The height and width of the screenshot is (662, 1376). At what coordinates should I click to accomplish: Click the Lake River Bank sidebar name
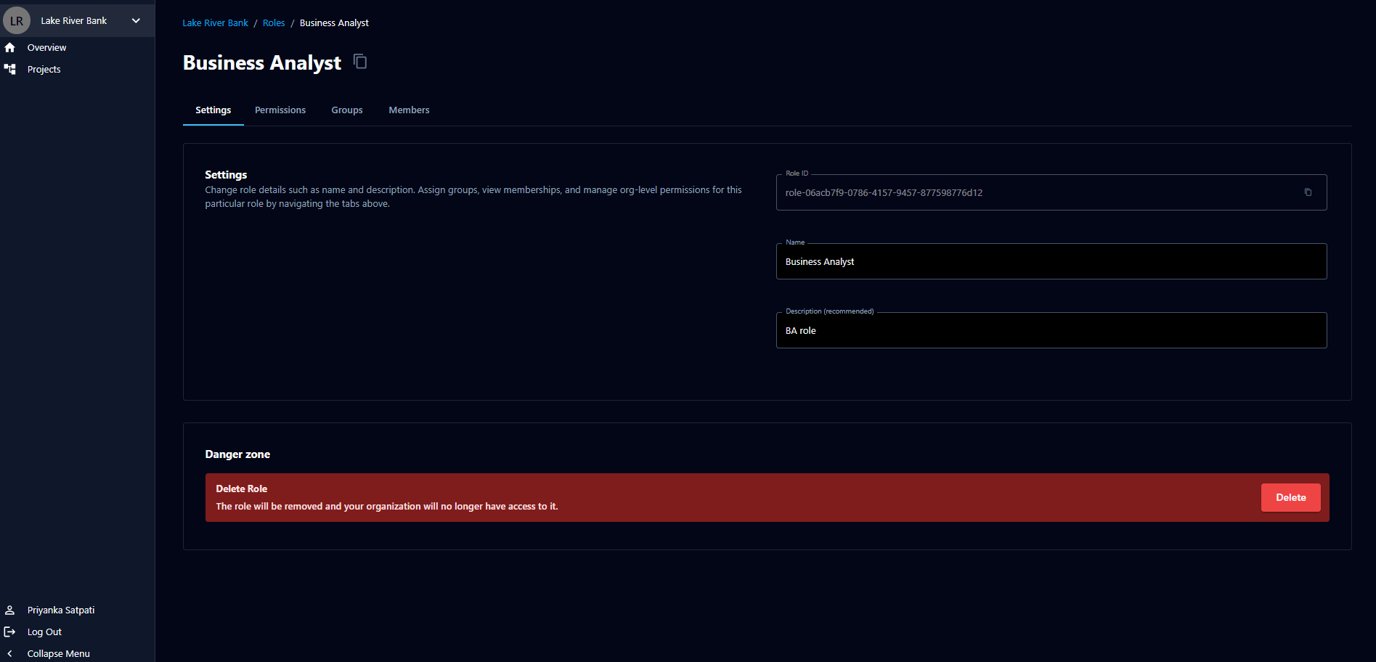click(x=74, y=20)
